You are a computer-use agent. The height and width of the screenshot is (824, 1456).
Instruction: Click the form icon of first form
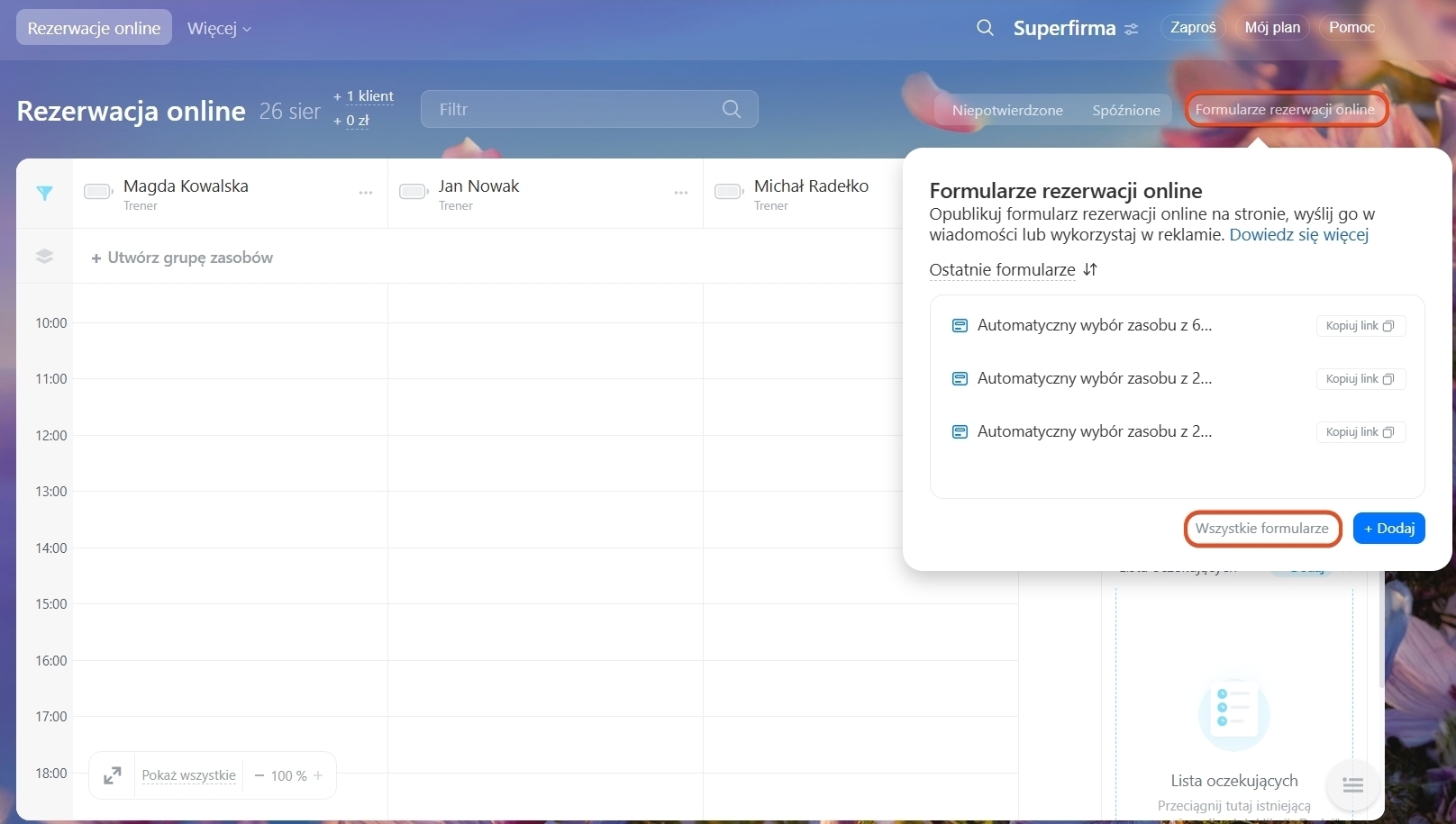pos(960,325)
